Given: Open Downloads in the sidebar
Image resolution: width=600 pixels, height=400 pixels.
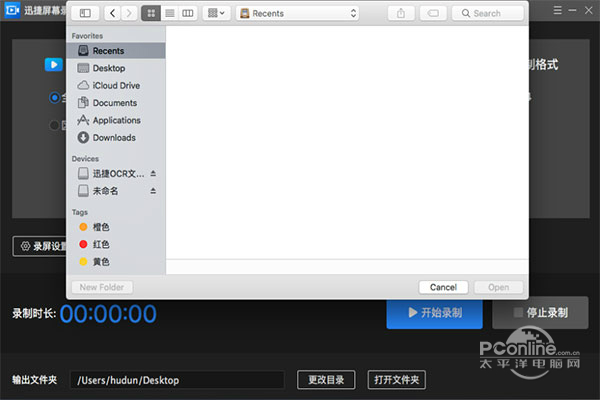Looking at the screenshot, I should point(116,137).
